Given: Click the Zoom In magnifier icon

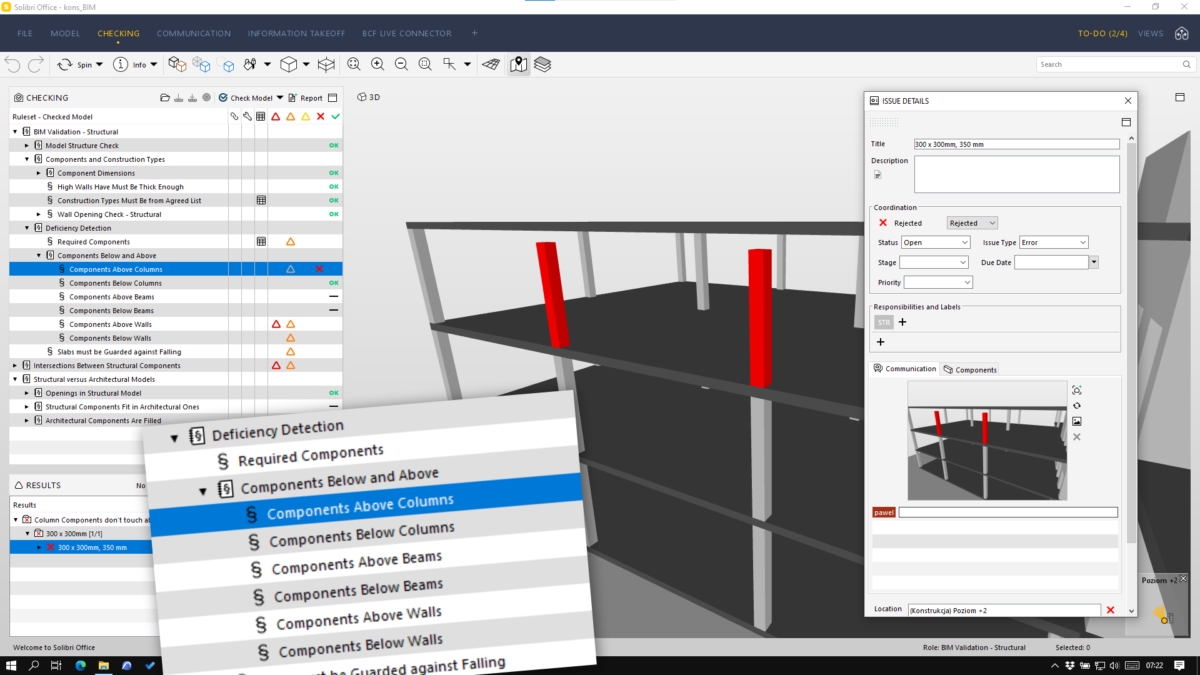Looking at the screenshot, I should [x=377, y=64].
